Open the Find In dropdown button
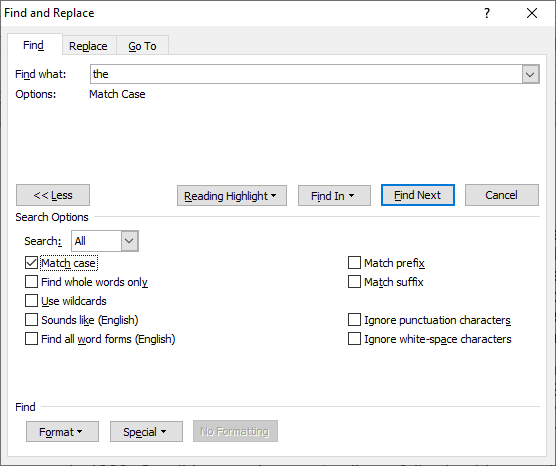 pos(334,195)
